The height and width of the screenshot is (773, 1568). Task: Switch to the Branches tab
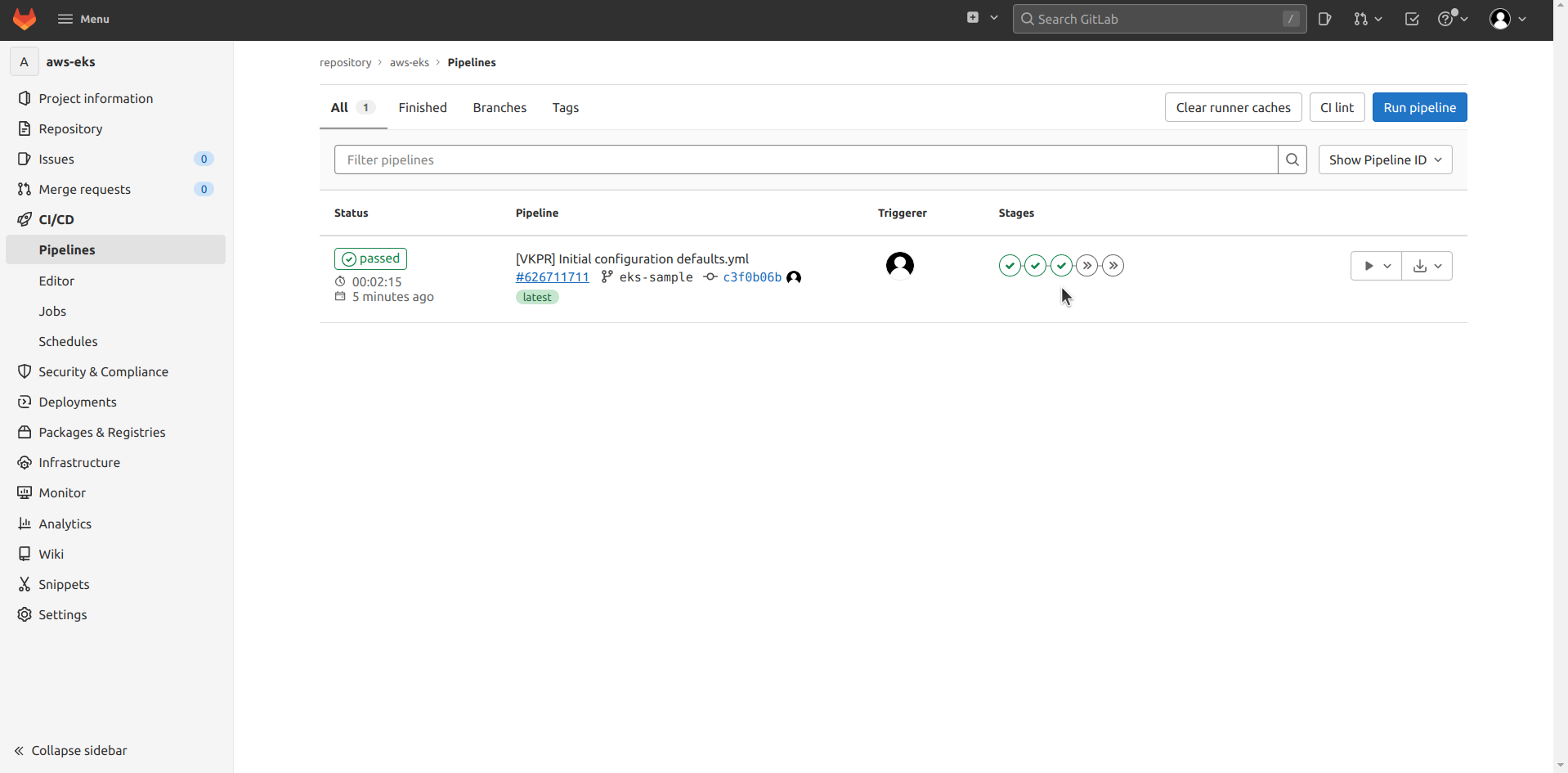tap(500, 107)
